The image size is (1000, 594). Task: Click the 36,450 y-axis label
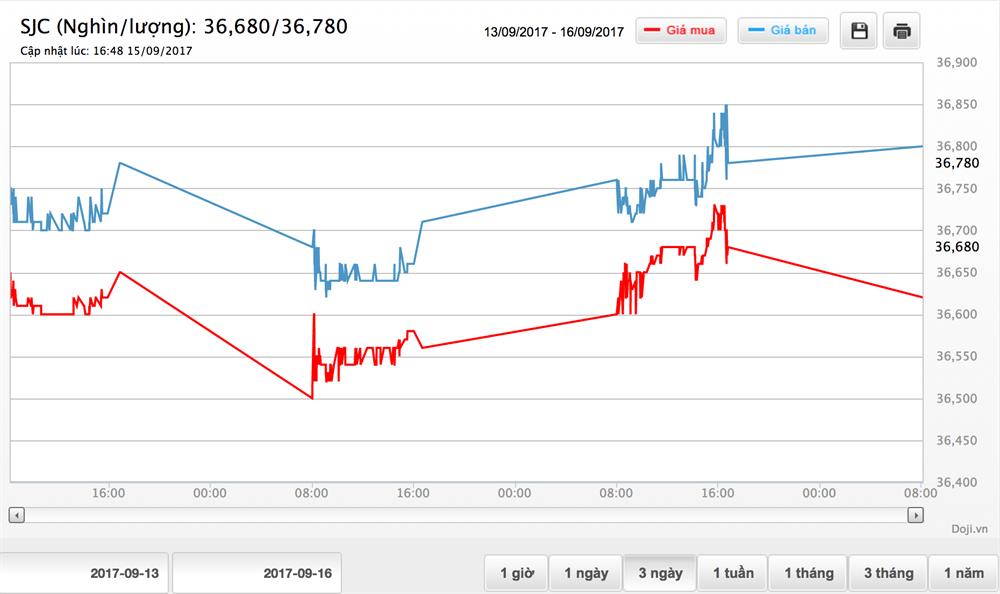(957, 441)
